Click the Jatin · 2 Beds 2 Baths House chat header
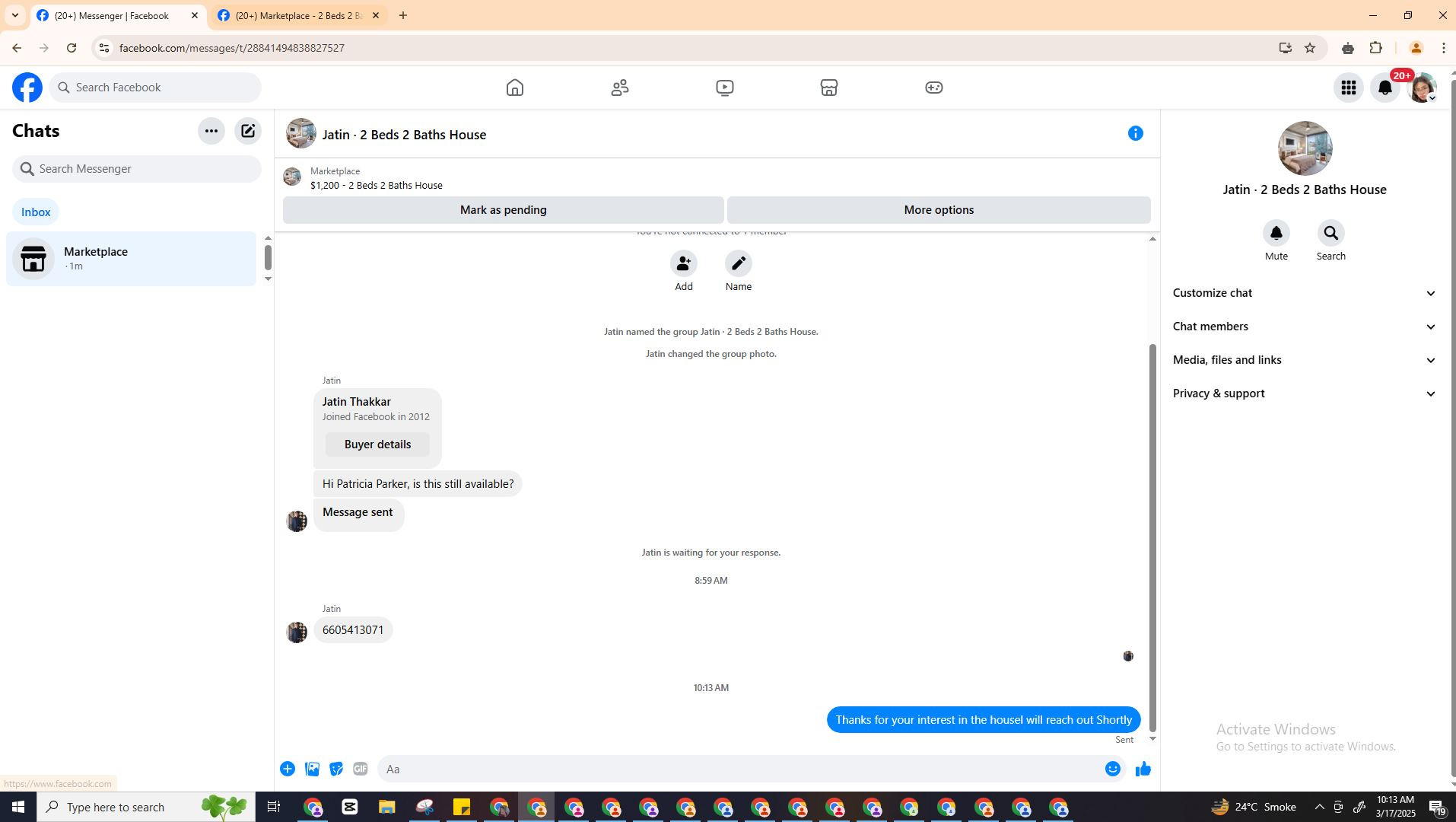Screen dimensions: 1456x822 click(404, 135)
